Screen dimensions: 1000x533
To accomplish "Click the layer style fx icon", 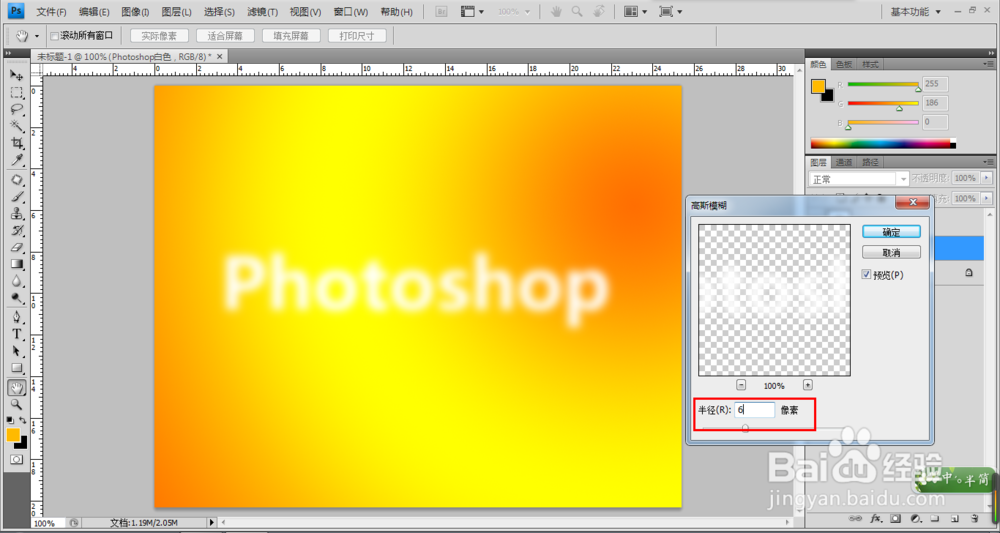I will coord(876,518).
